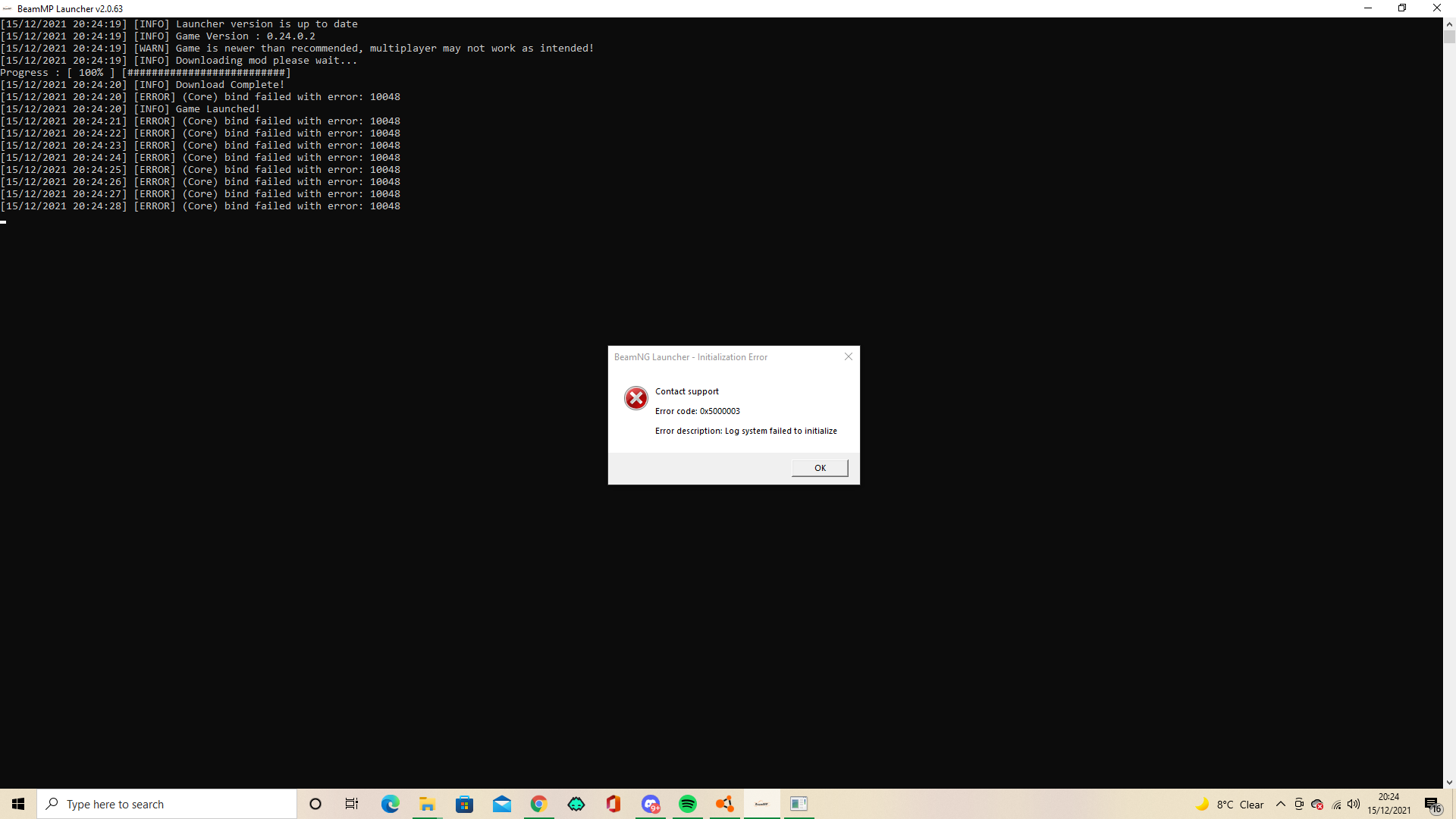Screen dimensions: 1456x819
Task: Click the 'Game Launched!' log line
Action: (130, 109)
